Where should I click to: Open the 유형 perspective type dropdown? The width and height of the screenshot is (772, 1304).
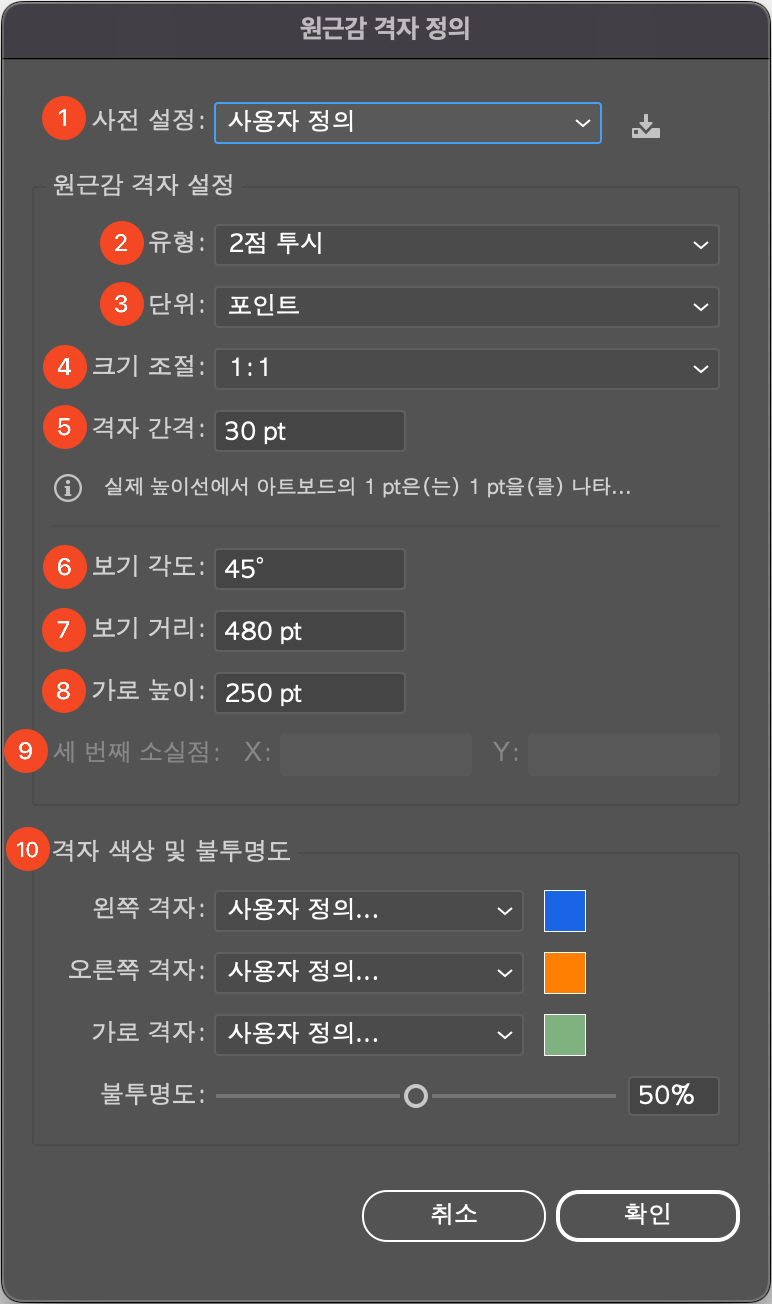(466, 245)
